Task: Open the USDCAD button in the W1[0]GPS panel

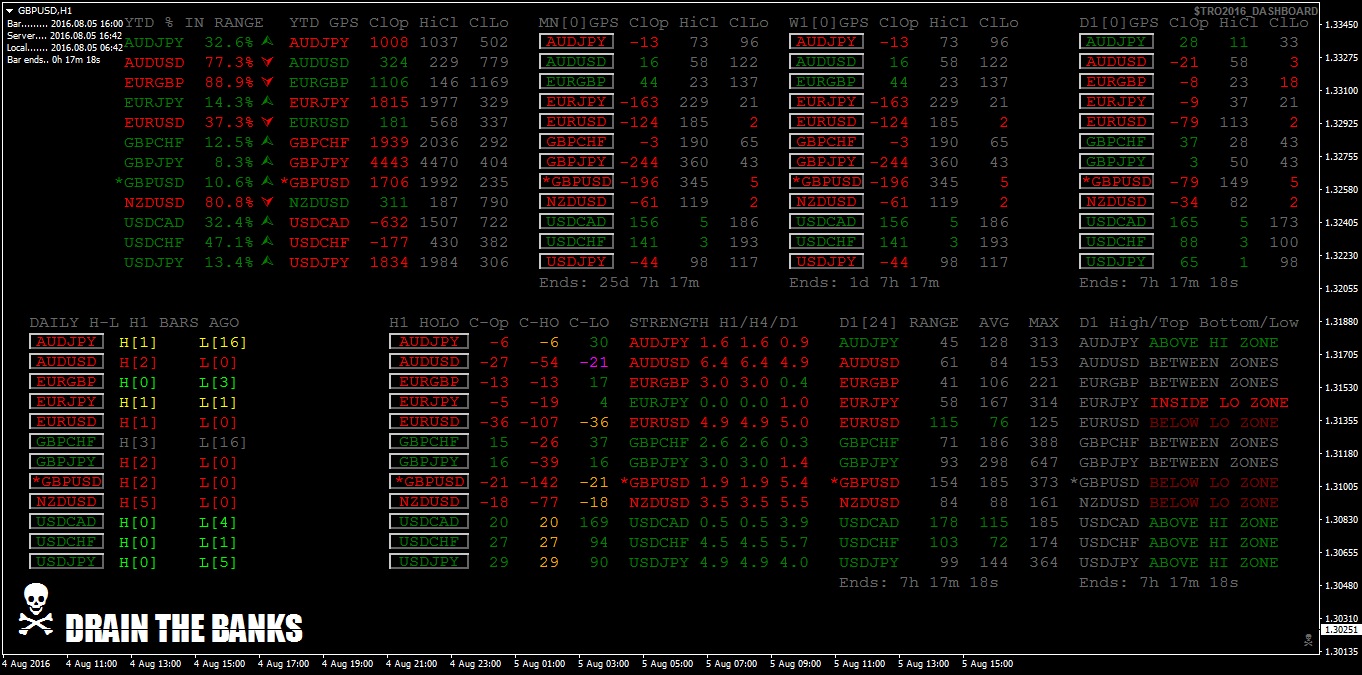Action: (x=826, y=222)
